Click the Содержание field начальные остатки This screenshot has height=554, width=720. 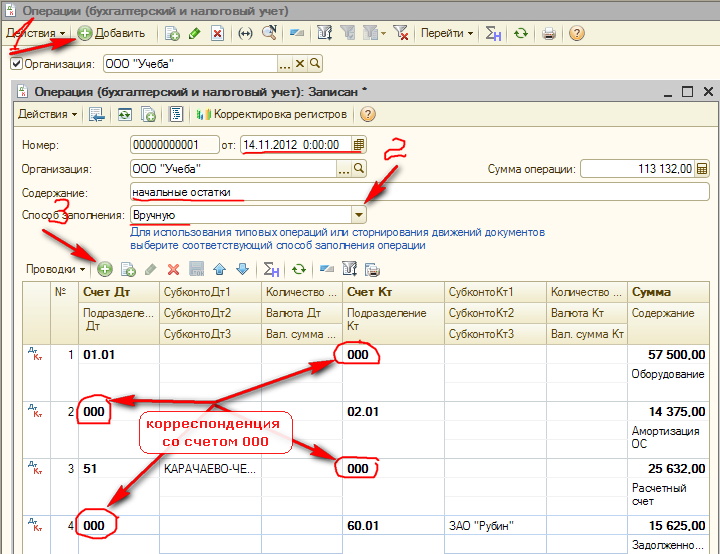pos(420,192)
